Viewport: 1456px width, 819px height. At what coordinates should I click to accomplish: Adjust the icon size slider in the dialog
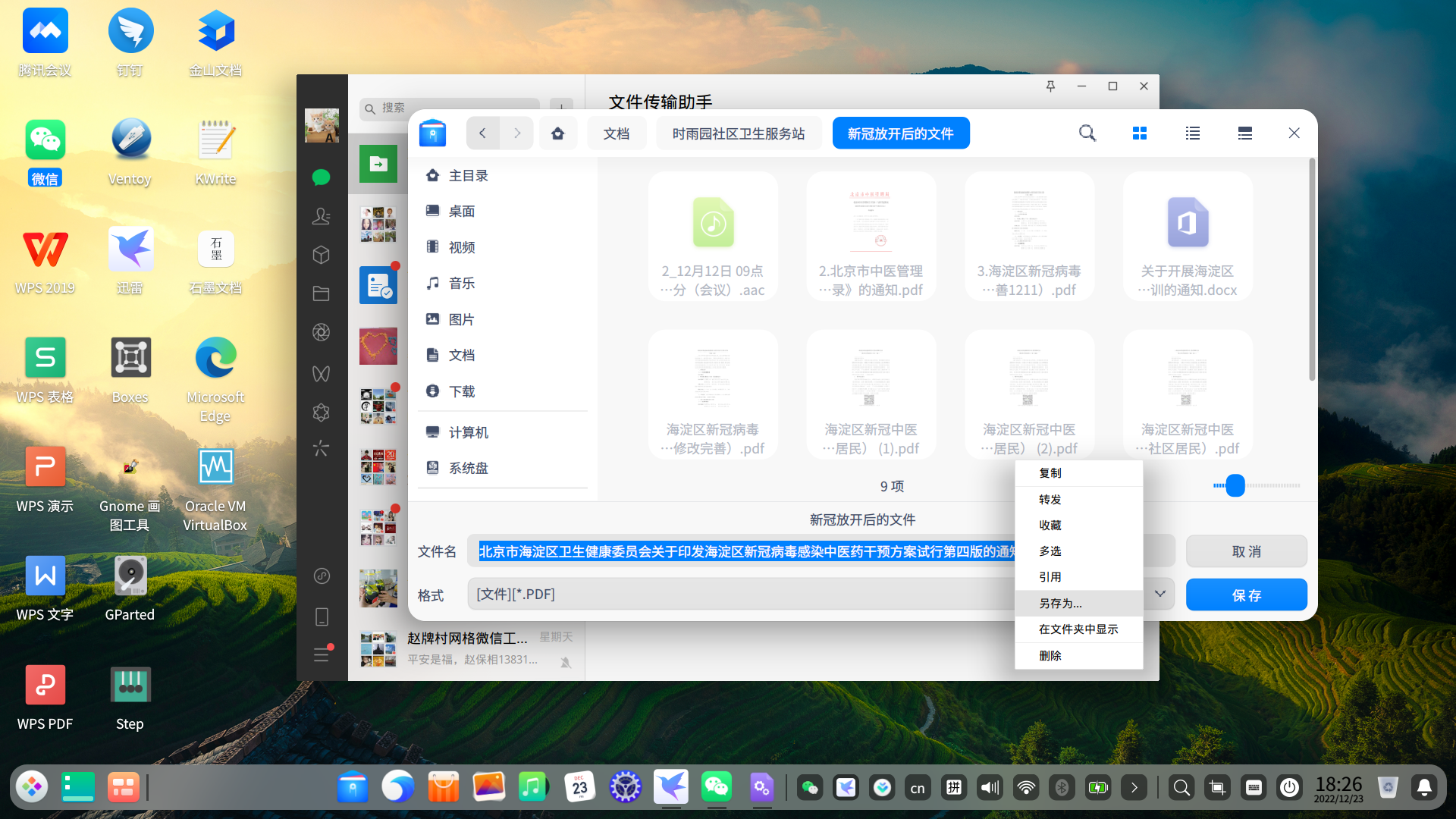(1235, 486)
